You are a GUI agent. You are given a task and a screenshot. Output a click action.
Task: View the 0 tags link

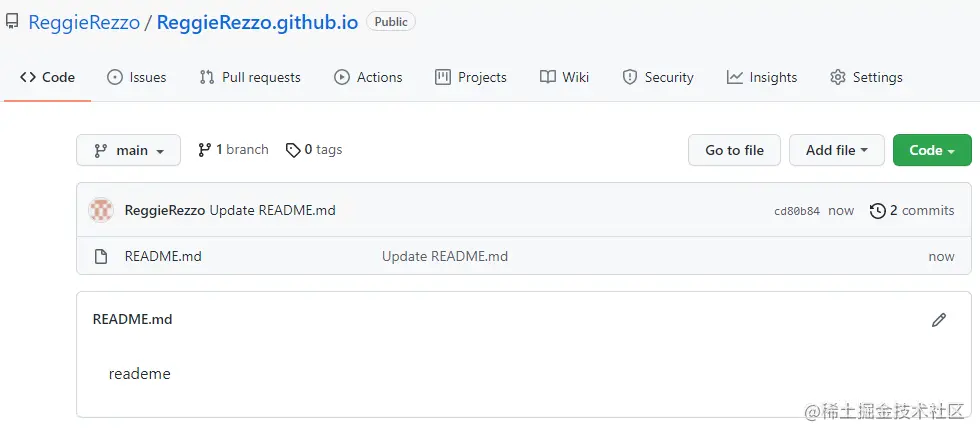coord(314,150)
